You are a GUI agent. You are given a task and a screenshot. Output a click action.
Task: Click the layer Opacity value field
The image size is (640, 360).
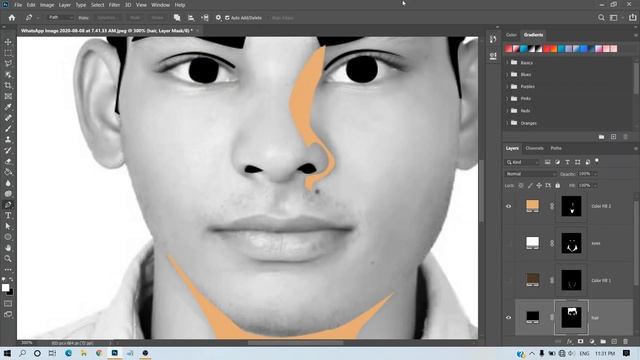tap(584, 174)
